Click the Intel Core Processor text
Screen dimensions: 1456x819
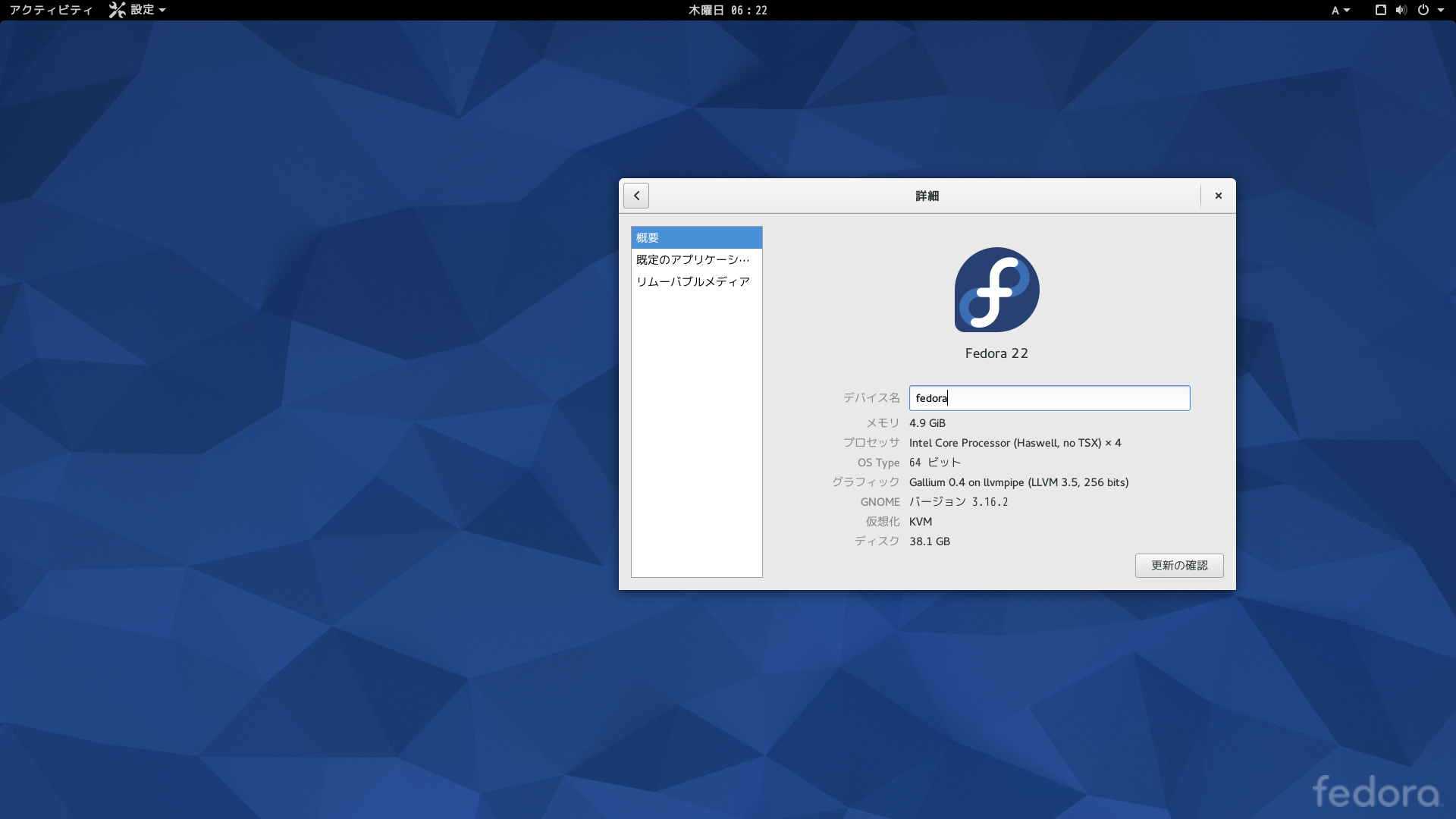pos(1015,443)
